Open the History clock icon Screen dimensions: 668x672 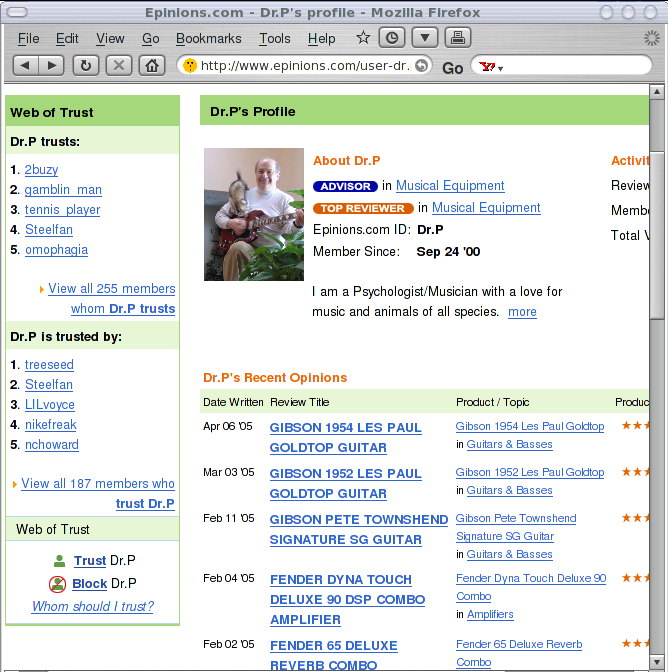[392, 38]
